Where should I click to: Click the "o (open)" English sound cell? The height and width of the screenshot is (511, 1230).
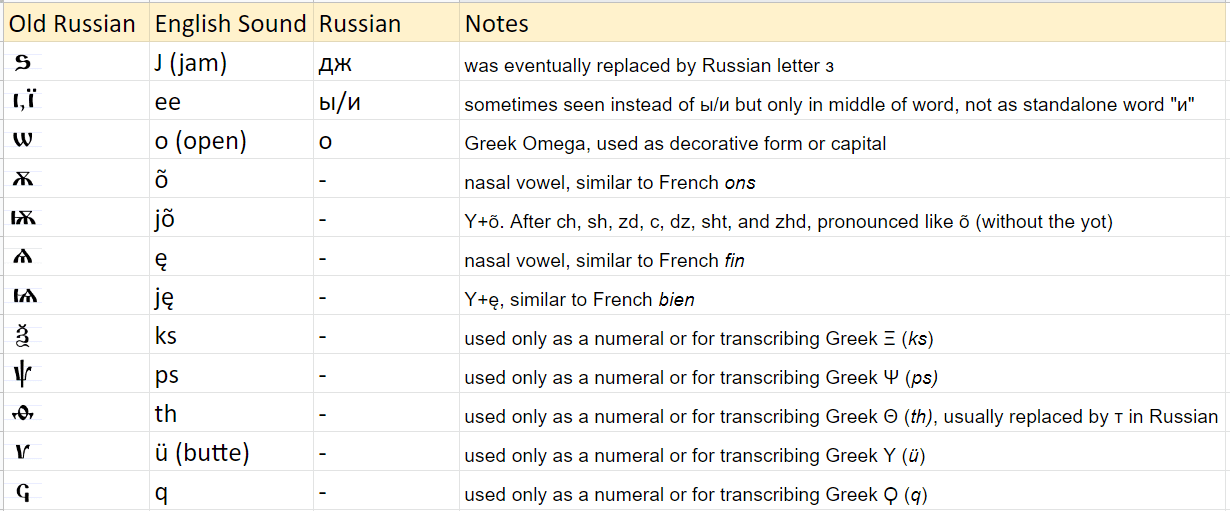click(x=201, y=141)
